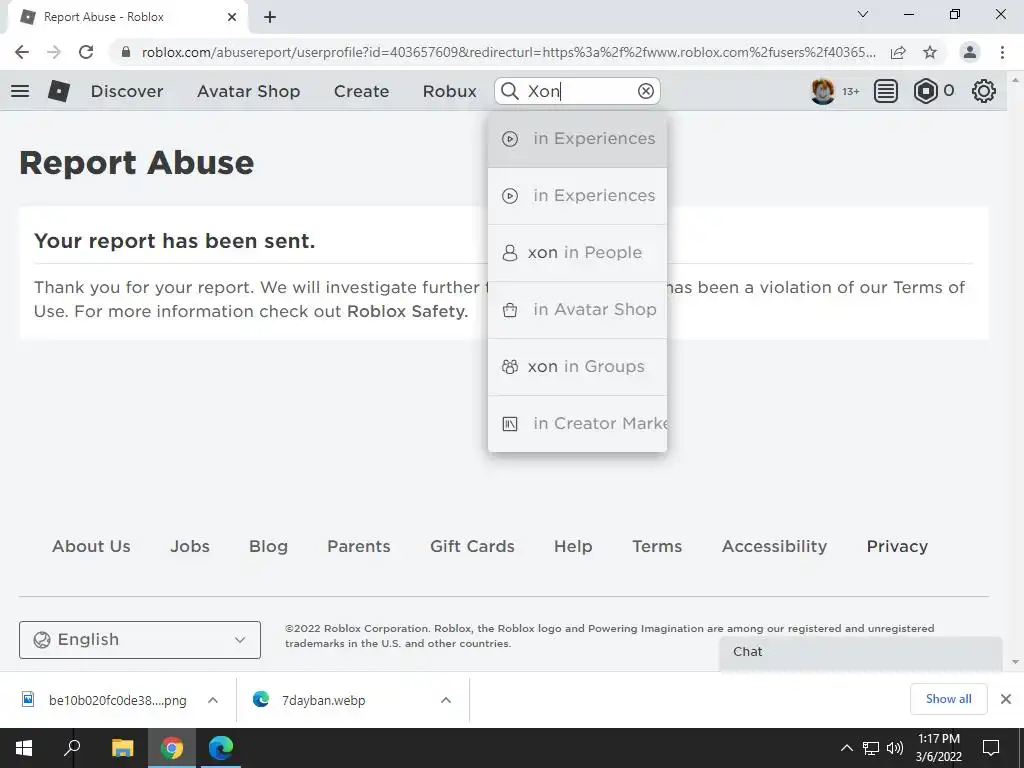Open Microsoft Edge from the taskbar

[x=221, y=748]
